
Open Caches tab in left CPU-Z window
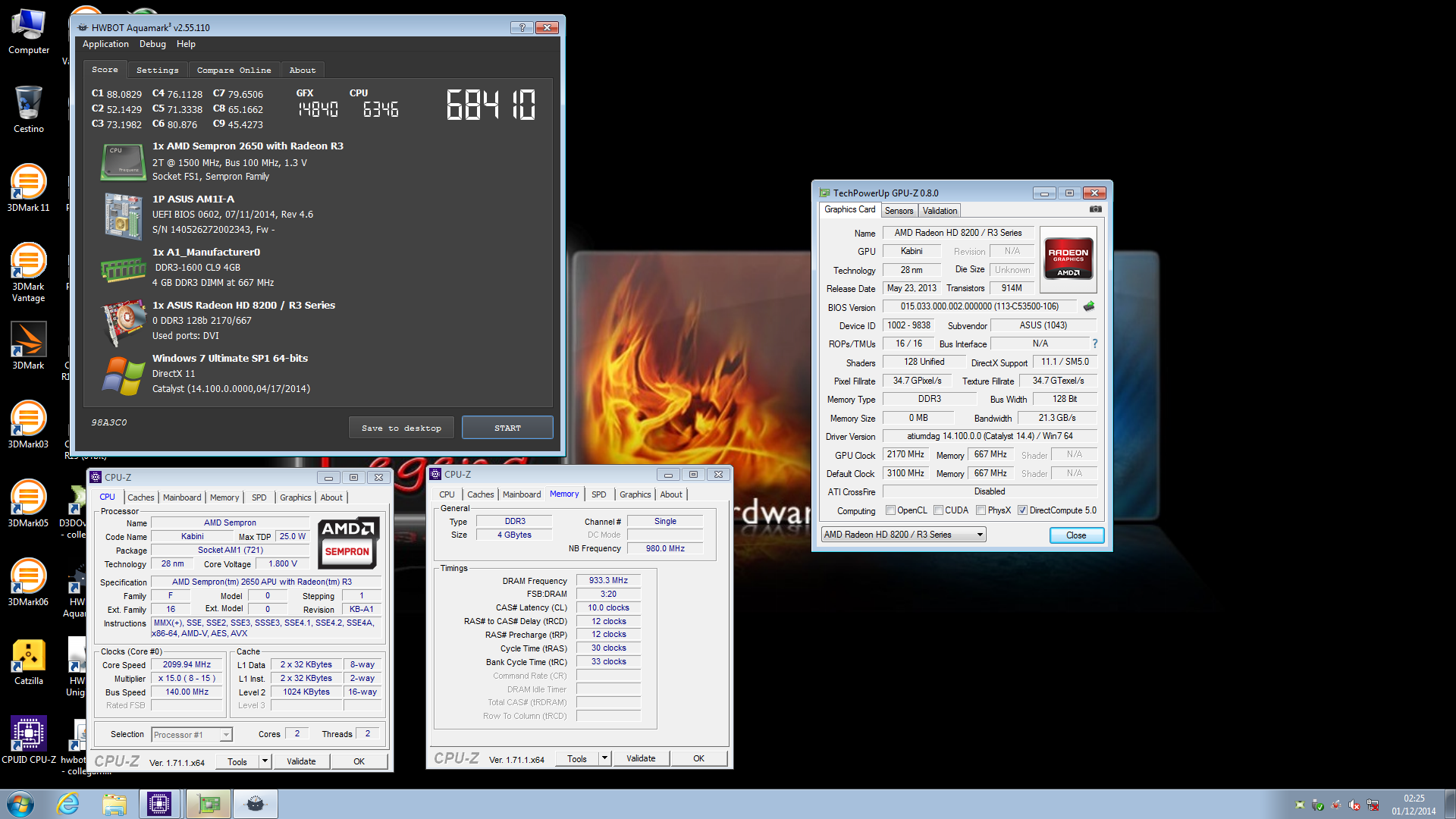pyautogui.click(x=141, y=497)
